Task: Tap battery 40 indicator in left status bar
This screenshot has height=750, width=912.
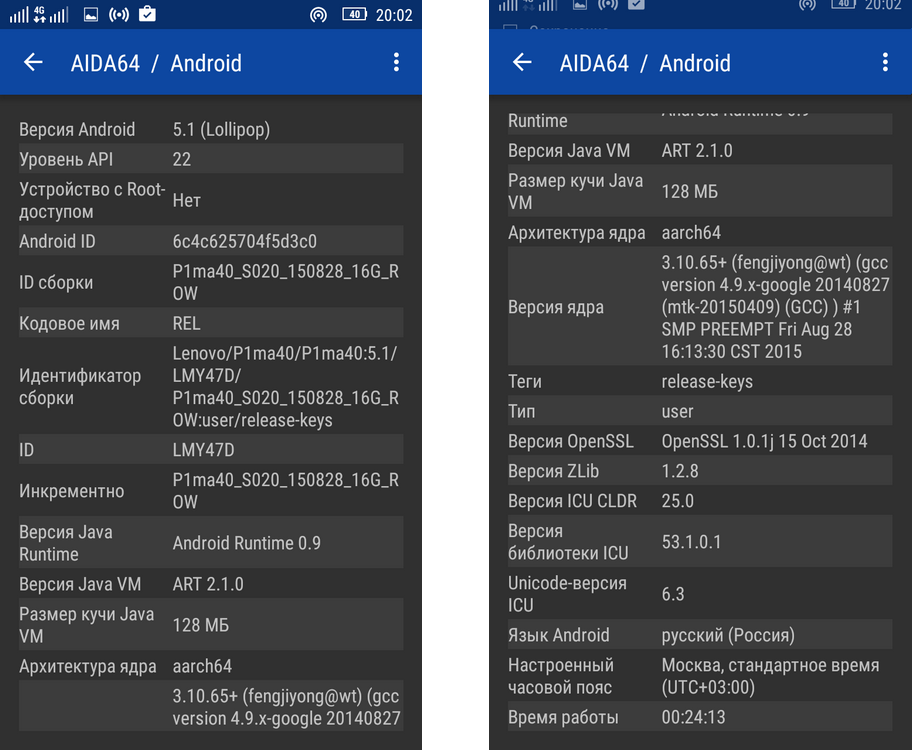Action: click(354, 15)
